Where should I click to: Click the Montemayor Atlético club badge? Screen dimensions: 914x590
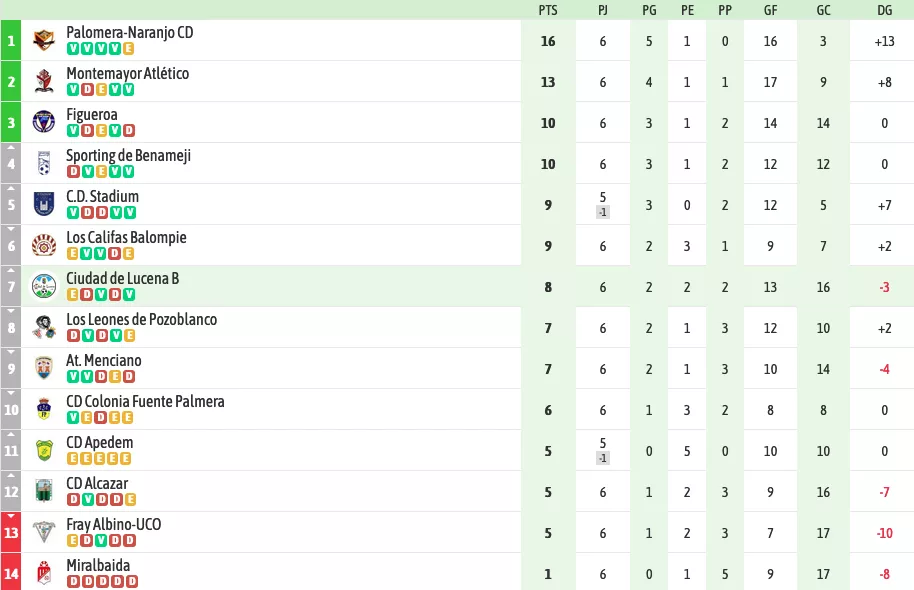tap(44, 82)
